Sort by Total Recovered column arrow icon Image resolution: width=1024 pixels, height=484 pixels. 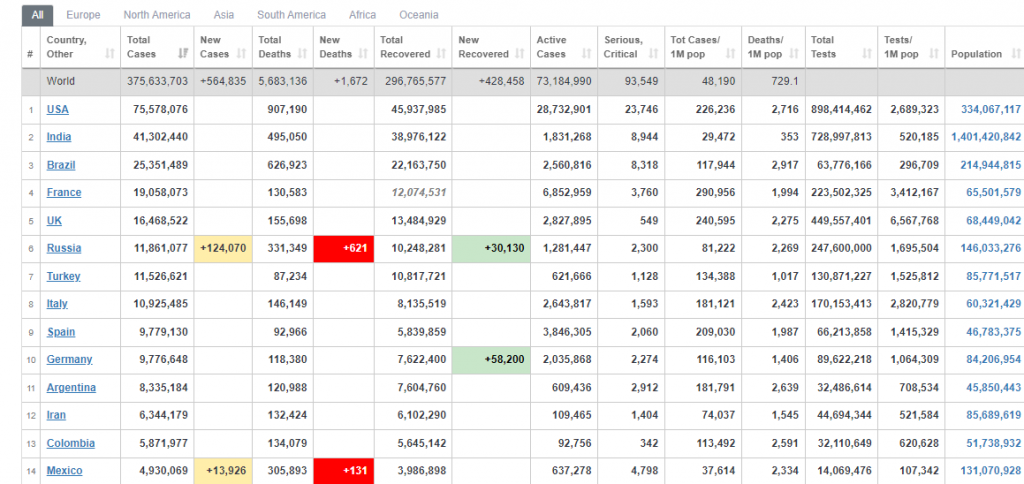(441, 54)
